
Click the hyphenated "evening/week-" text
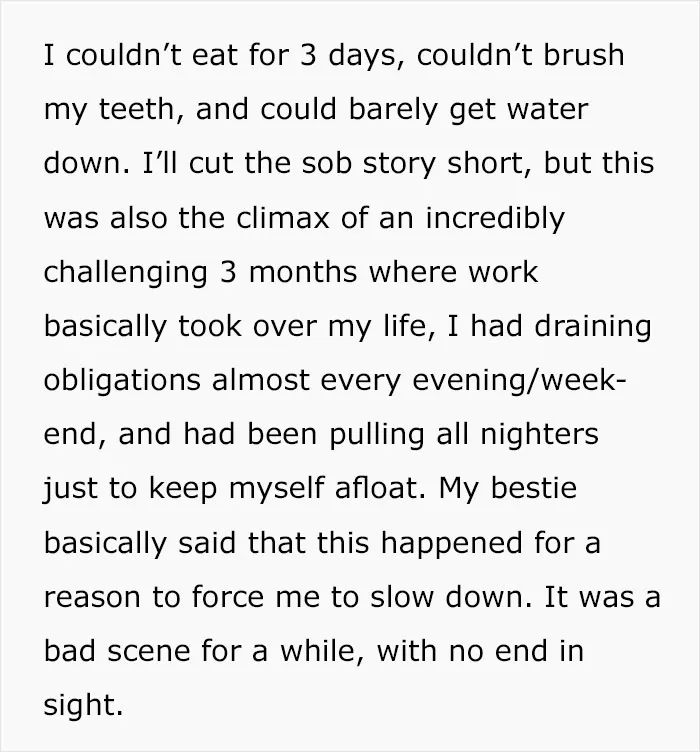pos(519,382)
